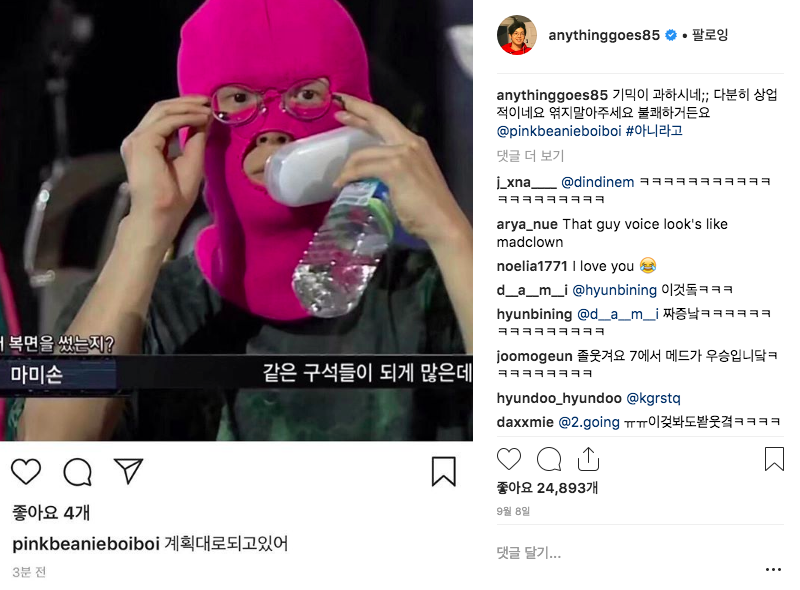
Task: Open the arya_nue commenter profile
Action: tap(527, 224)
